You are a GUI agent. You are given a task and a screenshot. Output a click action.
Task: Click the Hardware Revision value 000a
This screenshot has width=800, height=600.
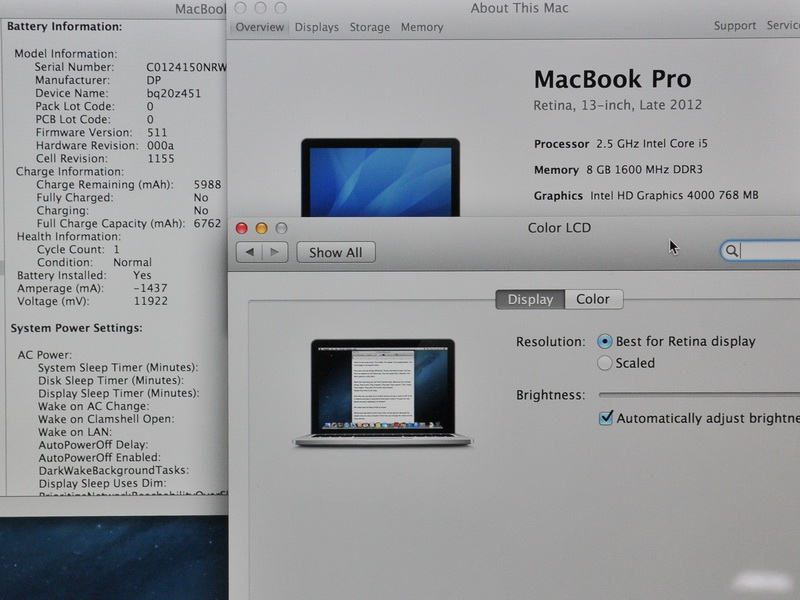pyautogui.click(x=160, y=145)
